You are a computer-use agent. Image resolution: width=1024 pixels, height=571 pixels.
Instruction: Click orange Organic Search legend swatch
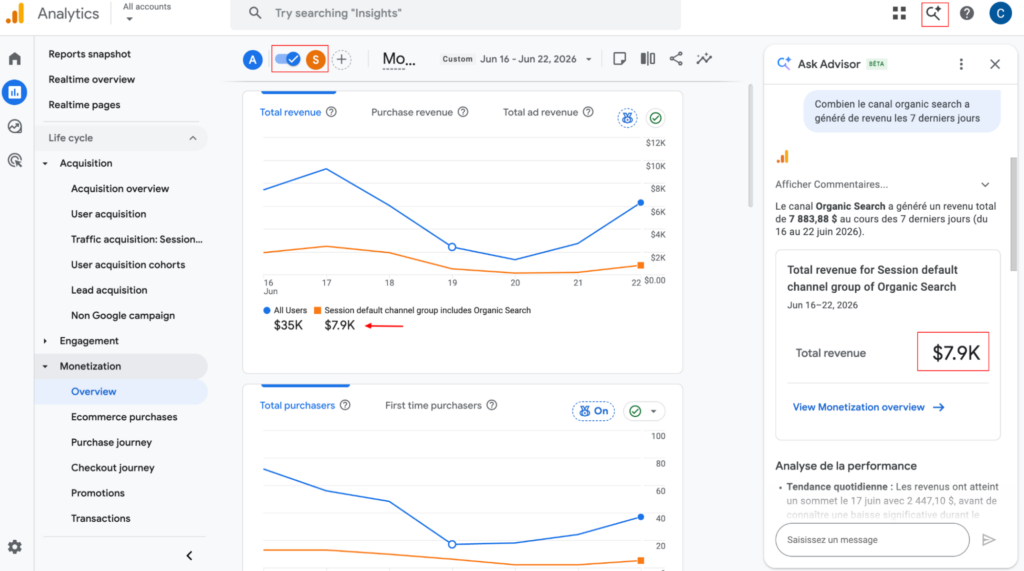[317, 310]
